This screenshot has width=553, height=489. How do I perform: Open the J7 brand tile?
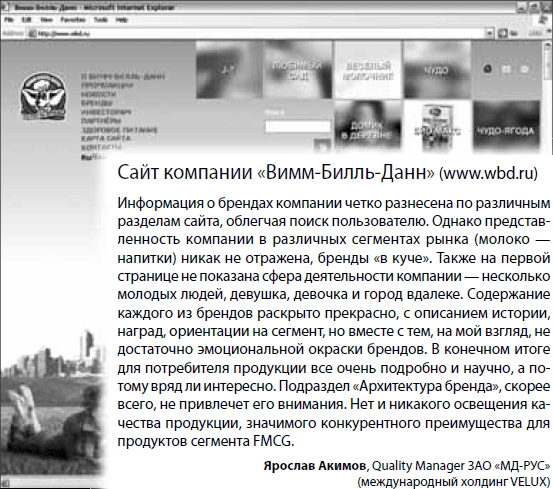(x=229, y=69)
